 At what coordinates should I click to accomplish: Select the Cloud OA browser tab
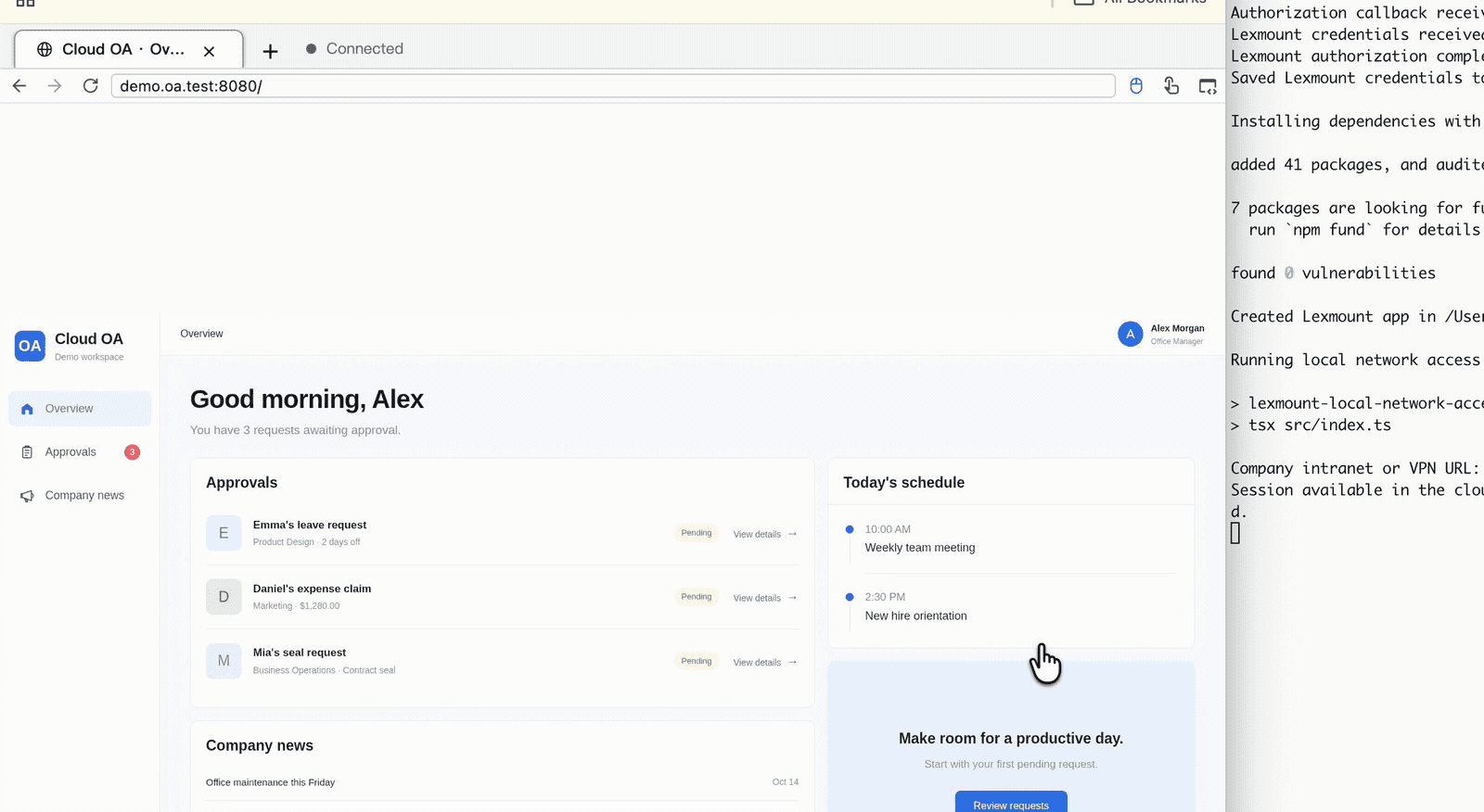129,50
